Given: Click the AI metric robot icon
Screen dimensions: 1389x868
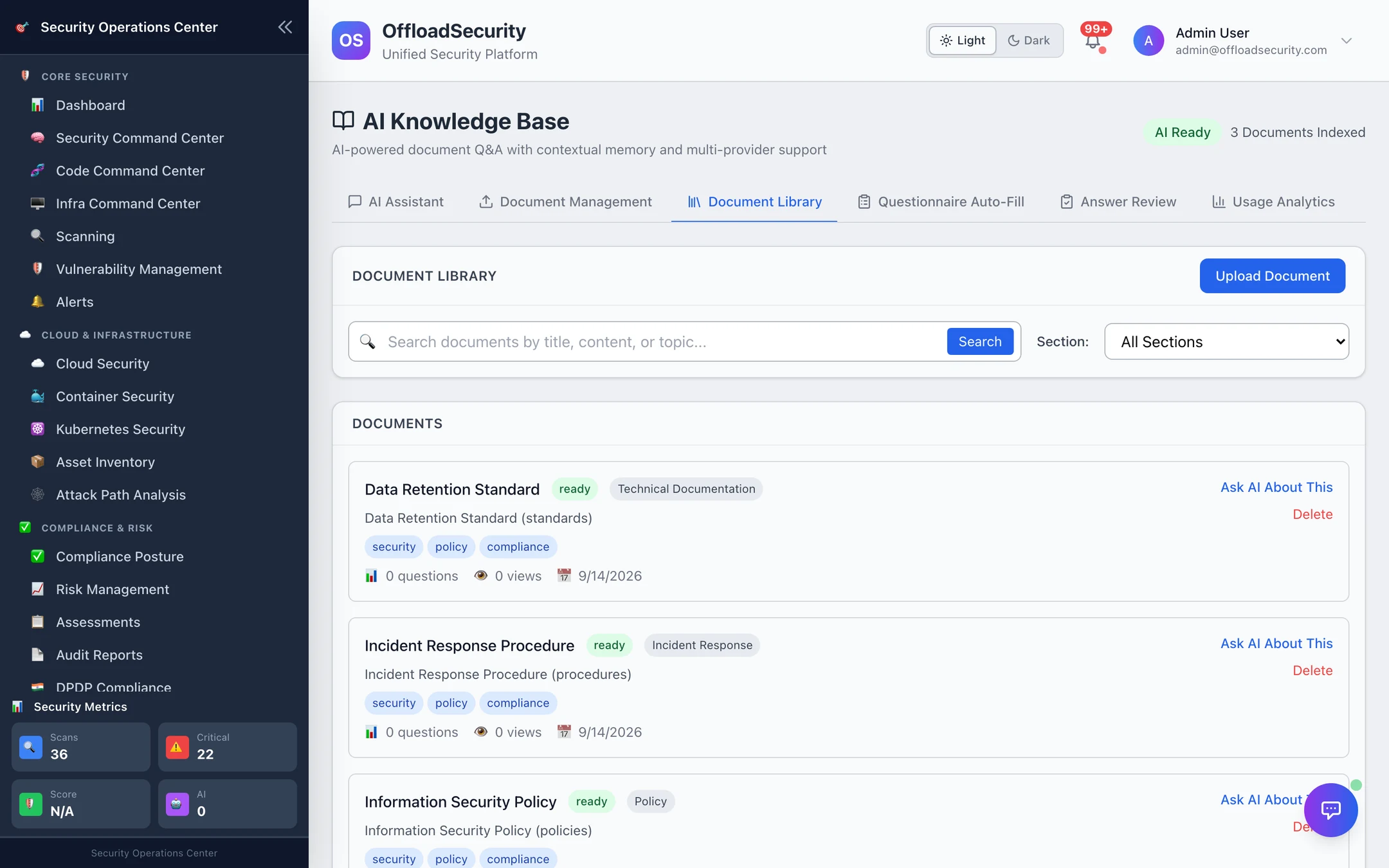Looking at the screenshot, I should (x=177, y=804).
